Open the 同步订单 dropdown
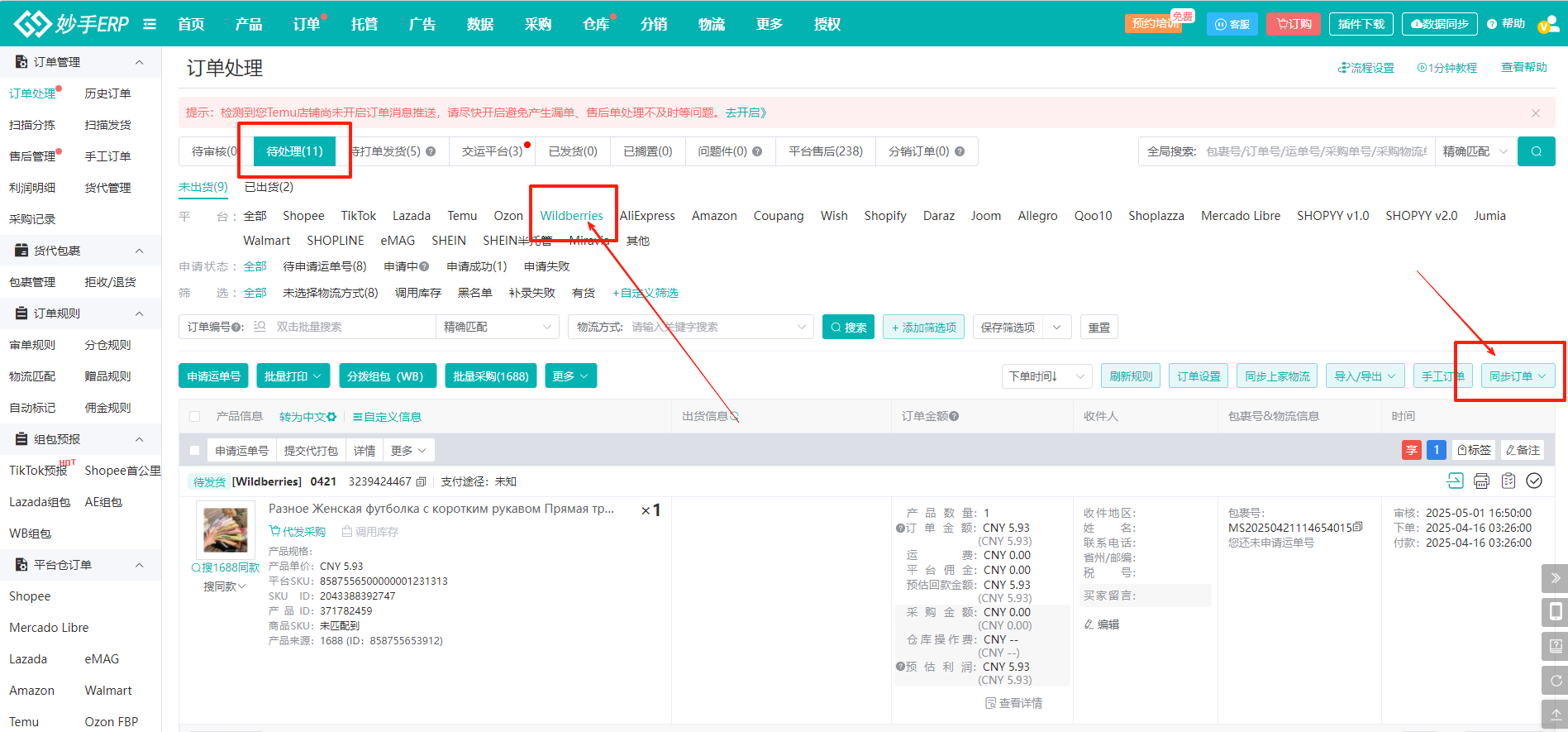Viewport: 1568px width, 732px height. point(1518,376)
